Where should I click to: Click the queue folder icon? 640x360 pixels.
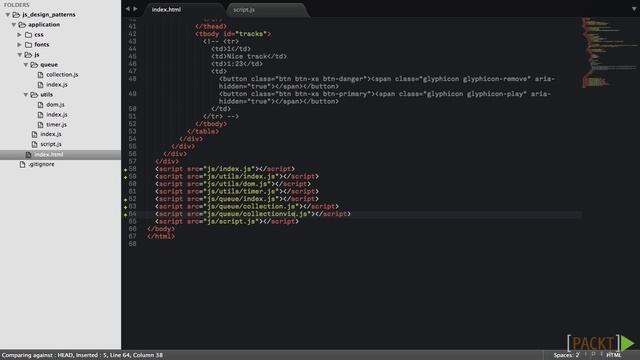click(34, 65)
